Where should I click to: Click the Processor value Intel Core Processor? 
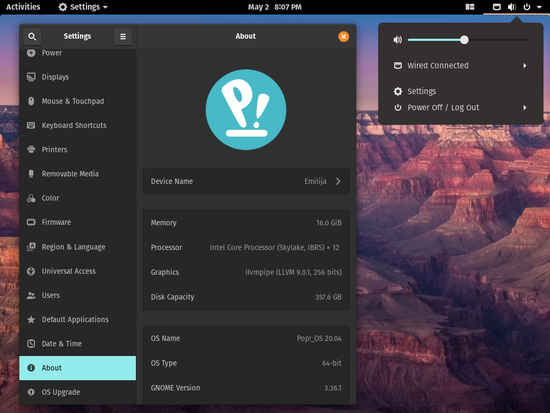(x=274, y=247)
